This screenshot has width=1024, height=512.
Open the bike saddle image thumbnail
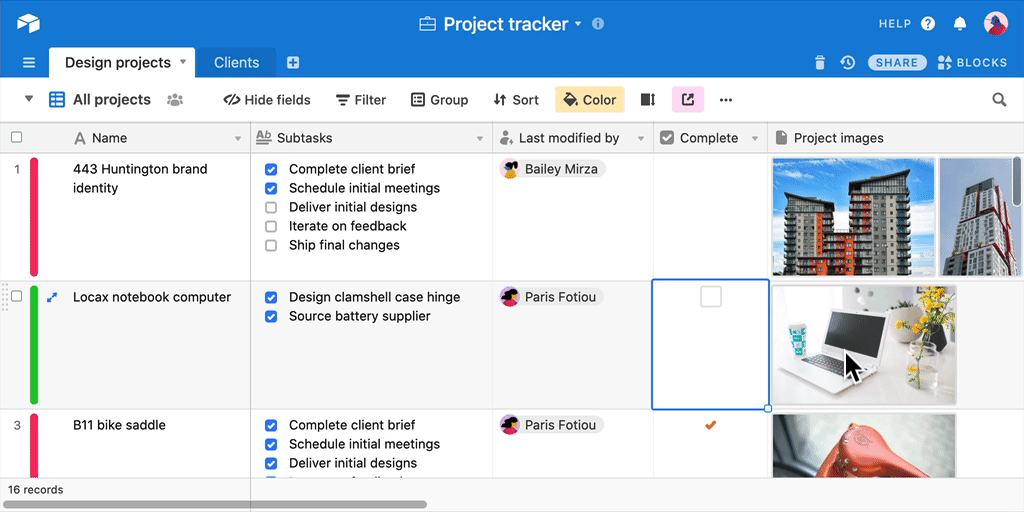(x=864, y=445)
